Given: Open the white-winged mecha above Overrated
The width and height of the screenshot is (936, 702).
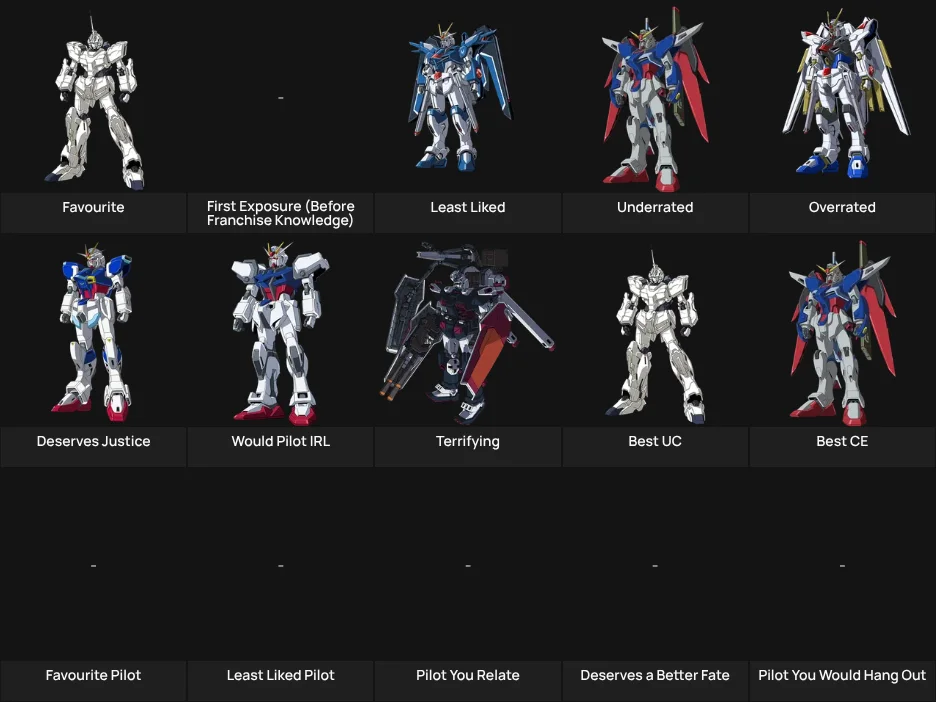Looking at the screenshot, I should click(x=846, y=93).
